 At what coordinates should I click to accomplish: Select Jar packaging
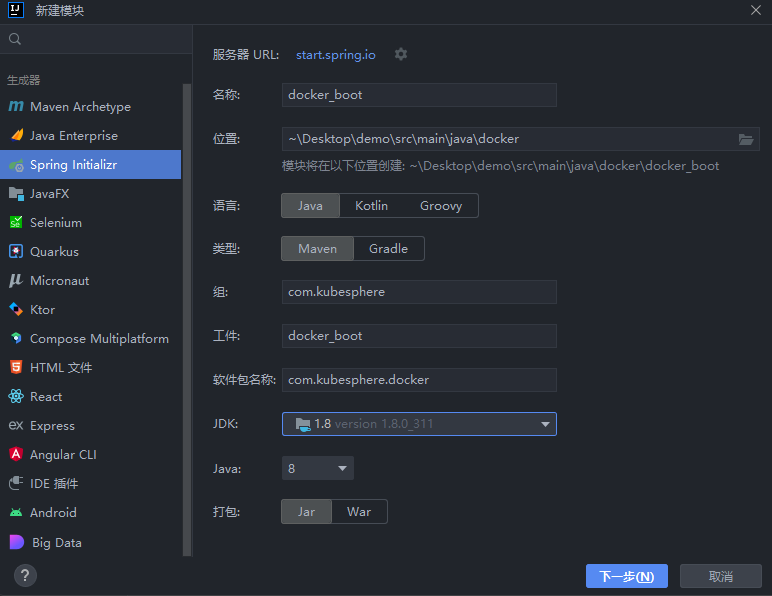coord(306,512)
